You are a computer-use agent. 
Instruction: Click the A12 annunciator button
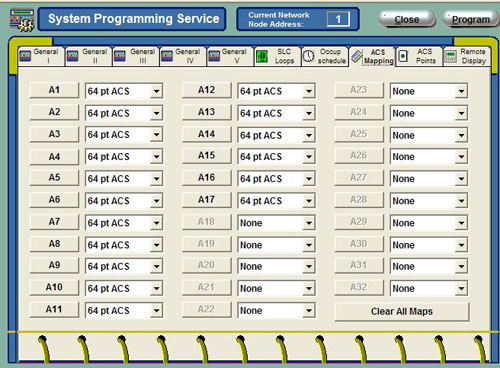(x=206, y=90)
